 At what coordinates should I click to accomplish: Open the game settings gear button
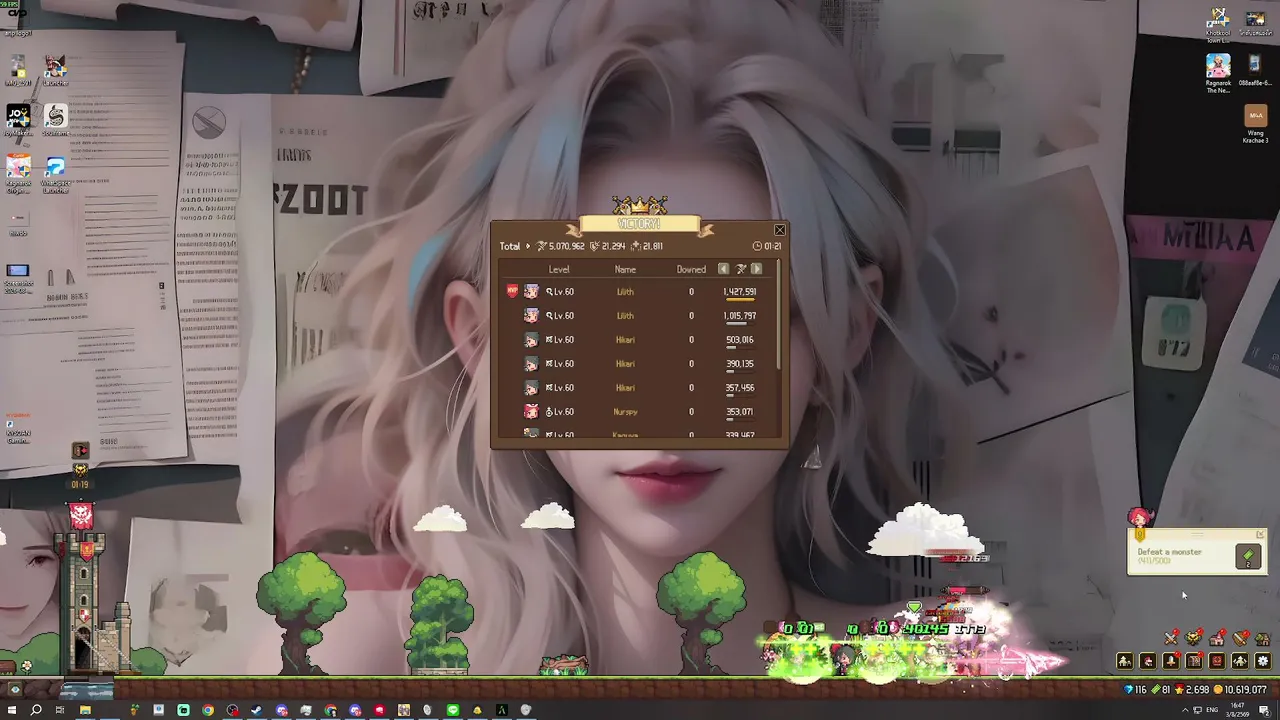pyautogui.click(x=1263, y=661)
